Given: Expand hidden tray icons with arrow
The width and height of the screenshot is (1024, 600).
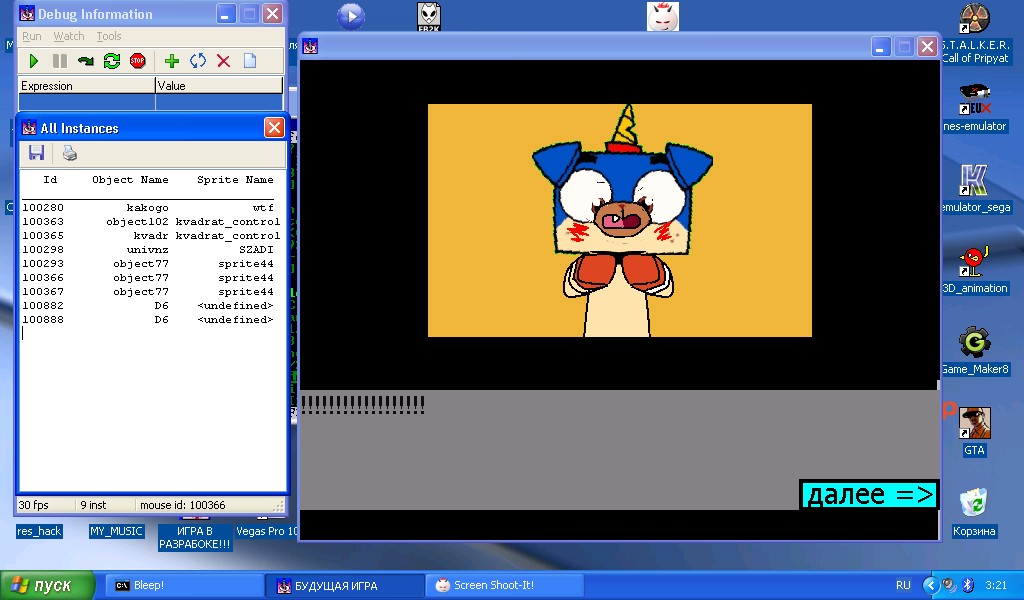Looking at the screenshot, I should tap(930, 585).
